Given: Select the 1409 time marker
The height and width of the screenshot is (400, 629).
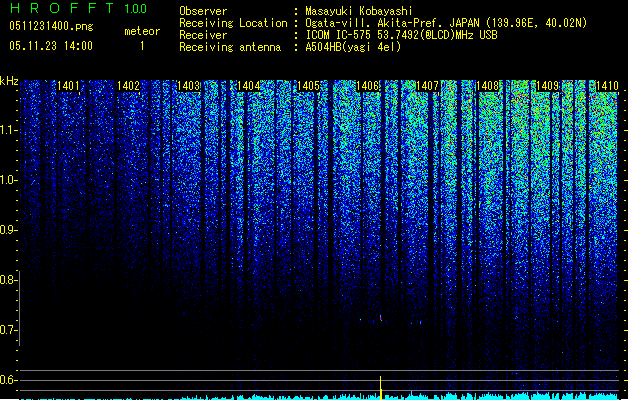Looking at the screenshot, I should point(547,86).
